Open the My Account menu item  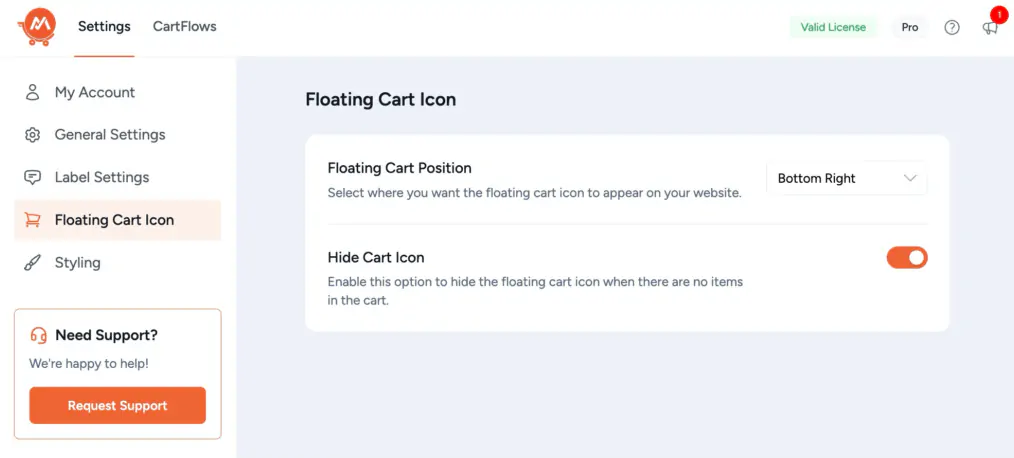[95, 92]
